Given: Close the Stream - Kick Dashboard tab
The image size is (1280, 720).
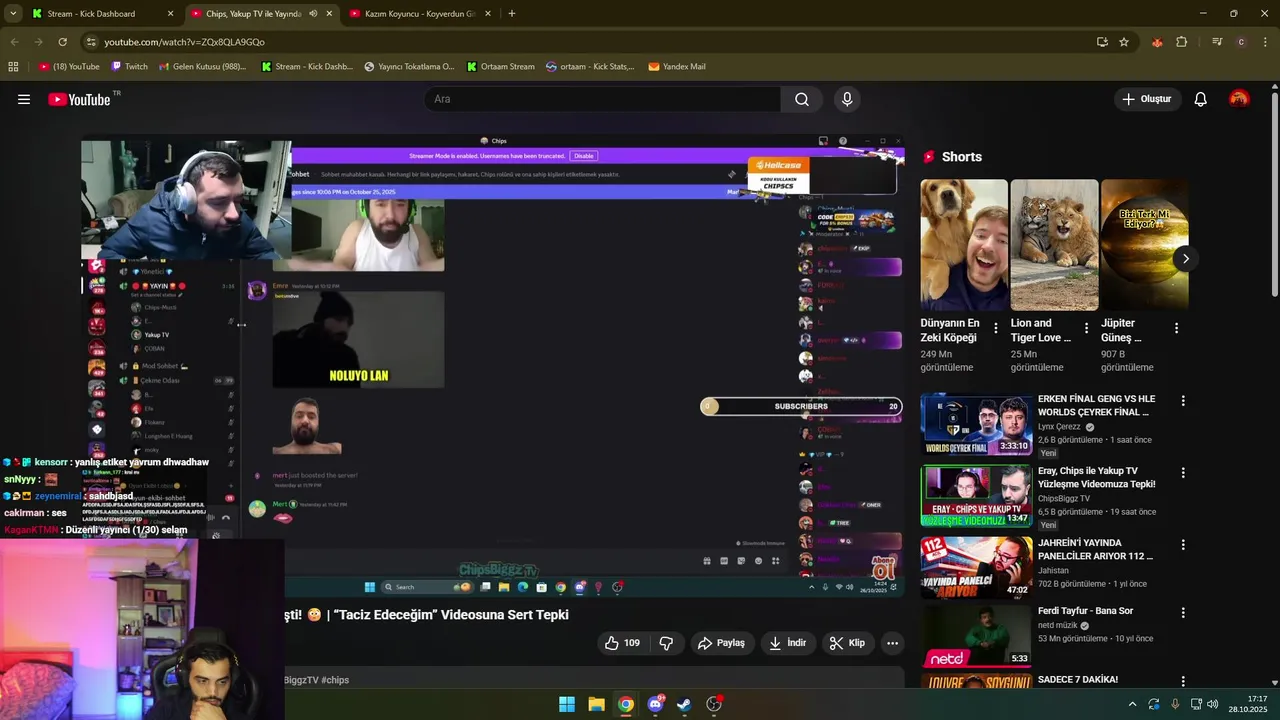Looking at the screenshot, I should click(x=170, y=14).
